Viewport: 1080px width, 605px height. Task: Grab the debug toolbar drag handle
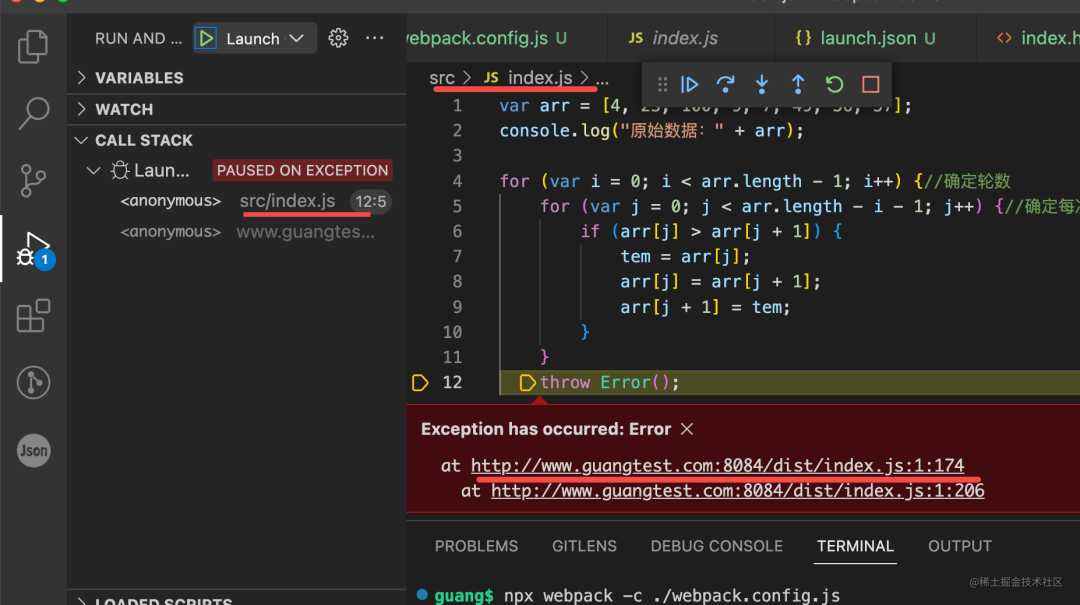(662, 85)
